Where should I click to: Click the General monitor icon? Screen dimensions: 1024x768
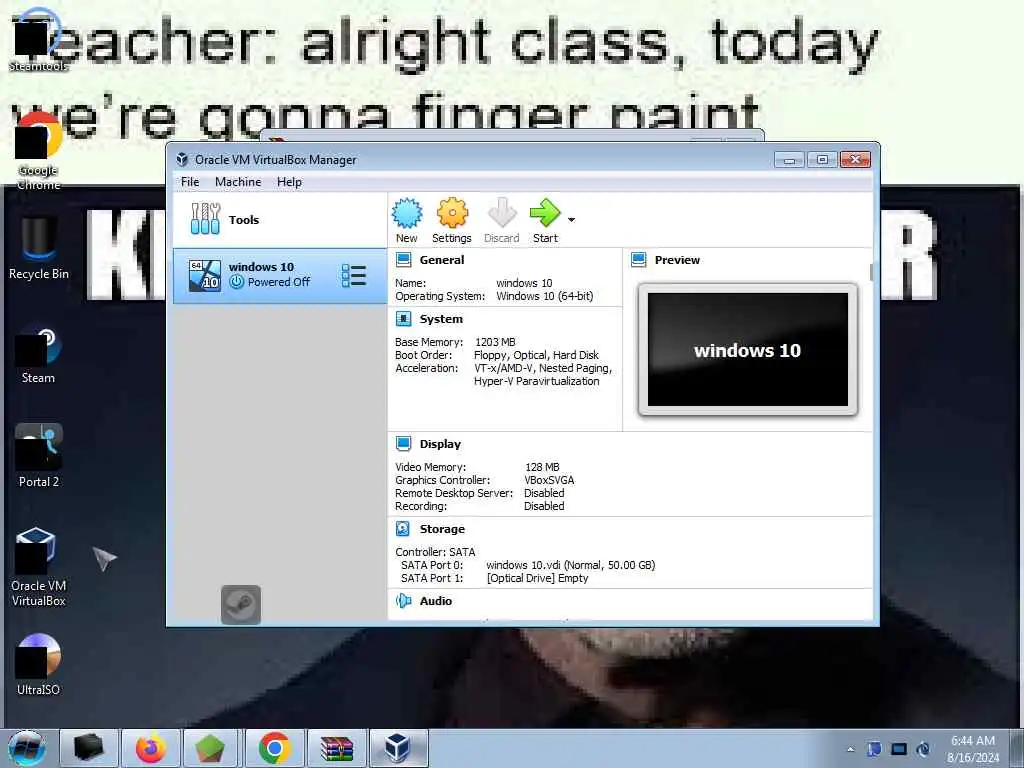click(404, 260)
